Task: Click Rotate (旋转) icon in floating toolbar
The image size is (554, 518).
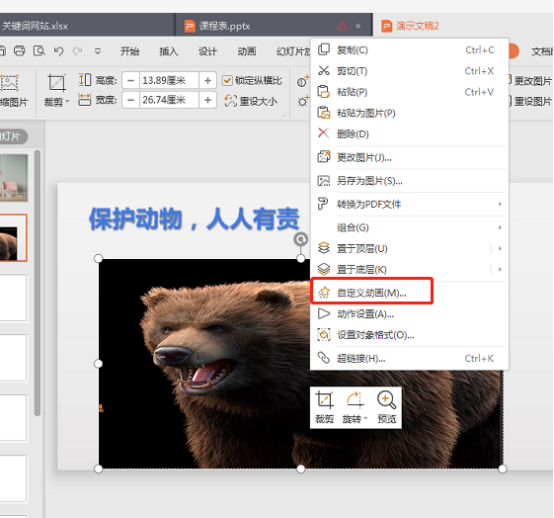Action: 354,400
